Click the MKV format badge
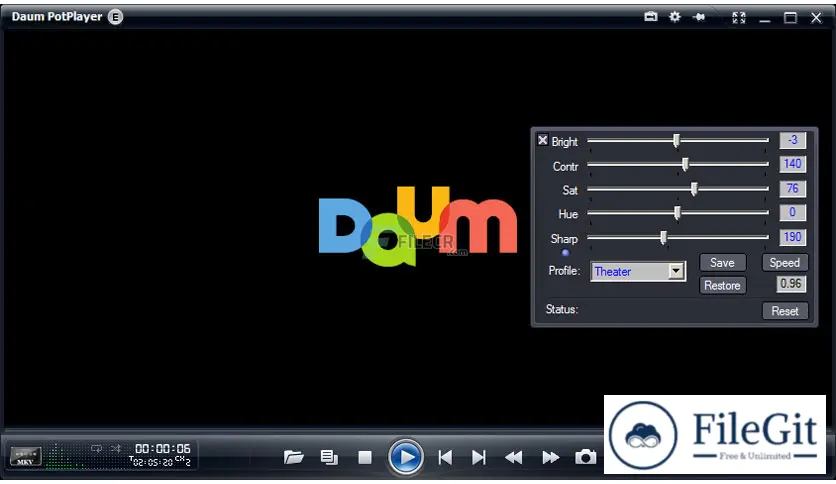 click(26, 457)
